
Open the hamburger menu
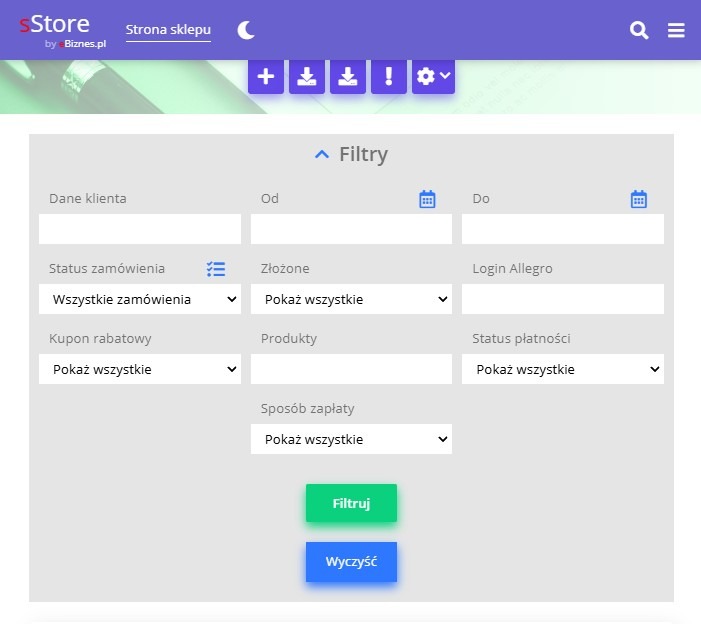(x=676, y=31)
